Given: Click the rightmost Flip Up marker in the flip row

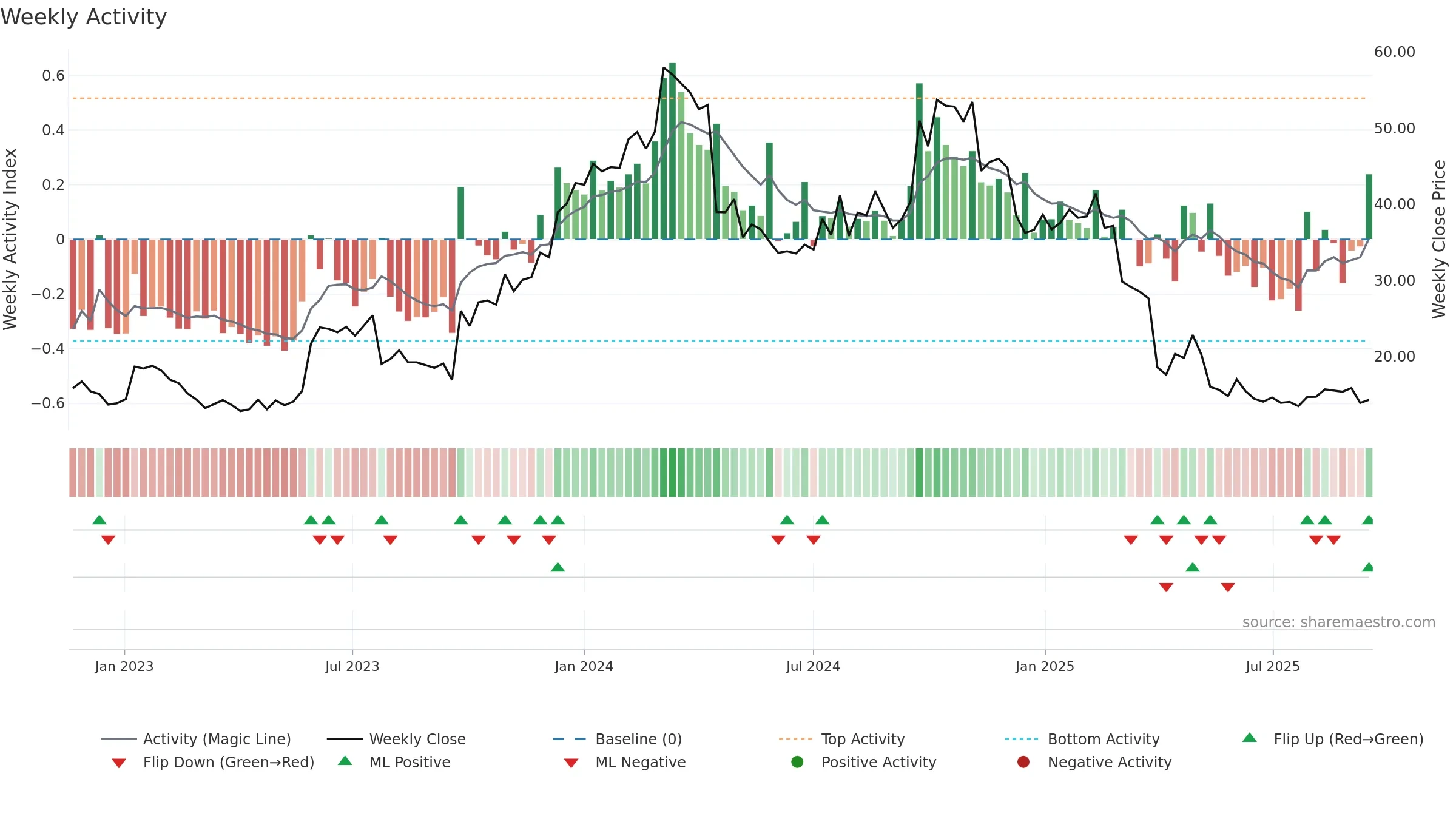Looking at the screenshot, I should pyautogui.click(x=1367, y=520).
